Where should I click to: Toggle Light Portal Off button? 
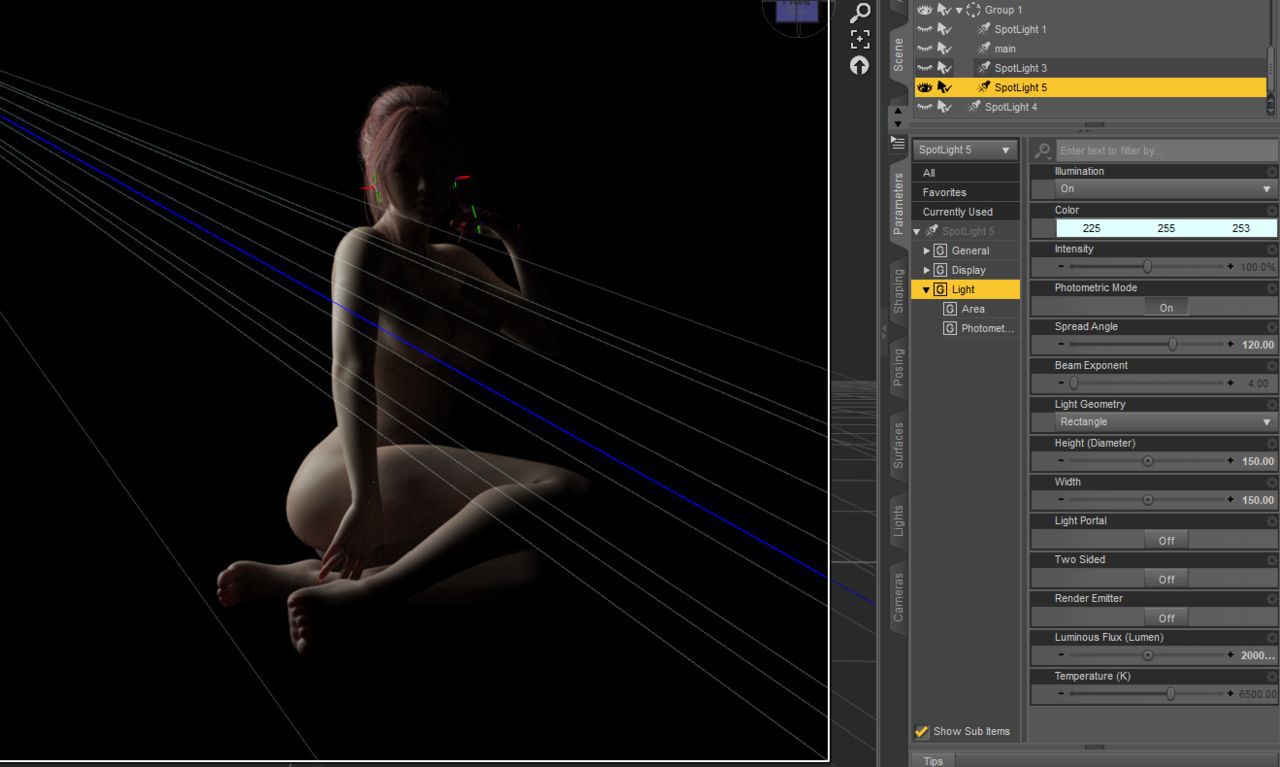click(1166, 540)
